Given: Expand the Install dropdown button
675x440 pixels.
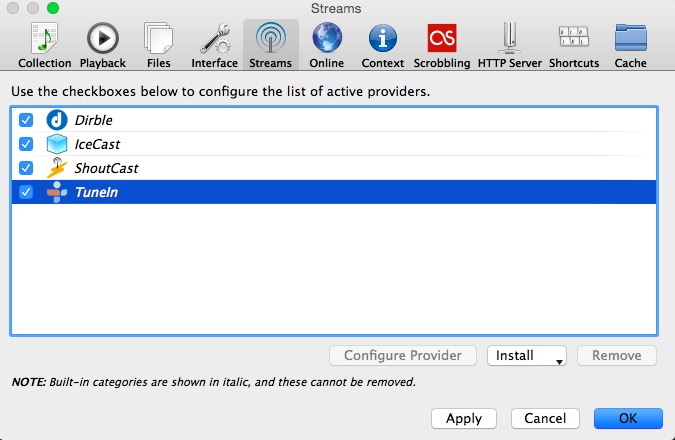Looking at the screenshot, I should (x=526, y=356).
